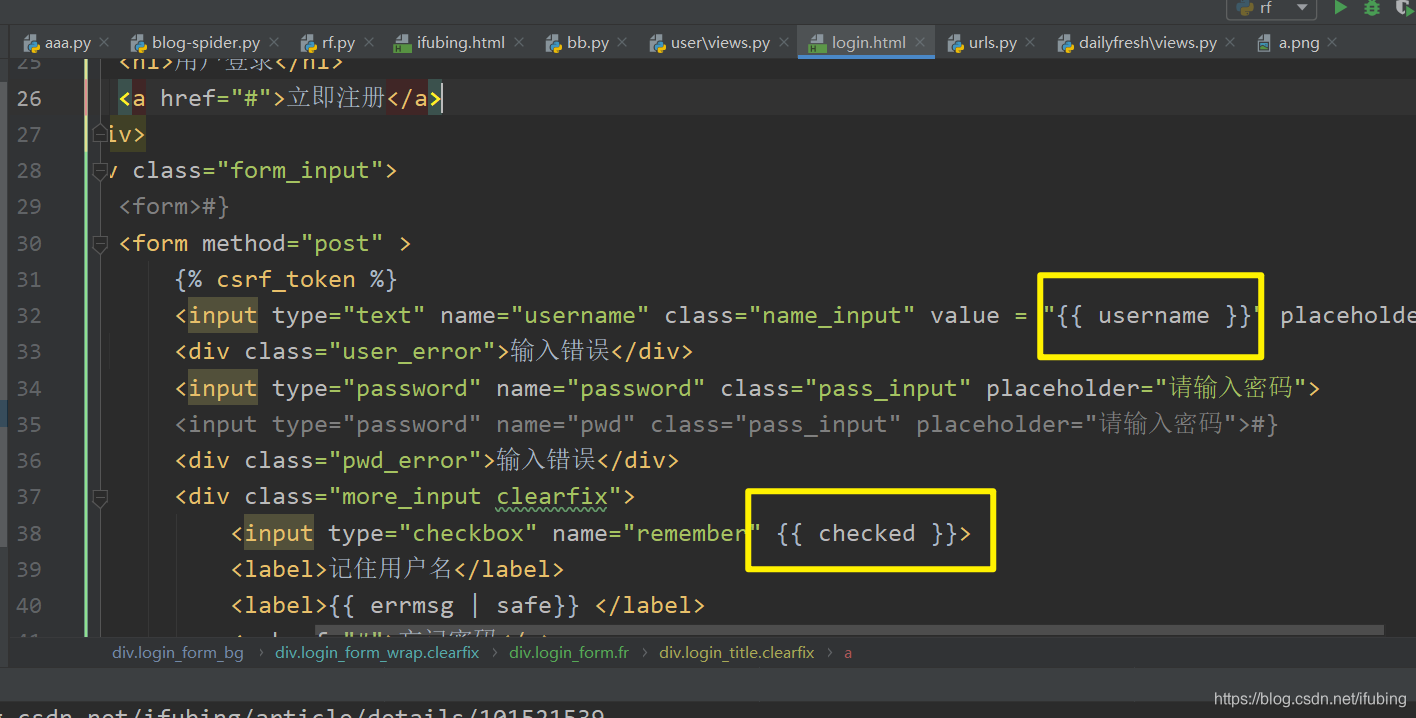Viewport: 1416px width, 718px height.
Task: Jump to div.login_form.fr breadcrumb
Action: (x=569, y=652)
